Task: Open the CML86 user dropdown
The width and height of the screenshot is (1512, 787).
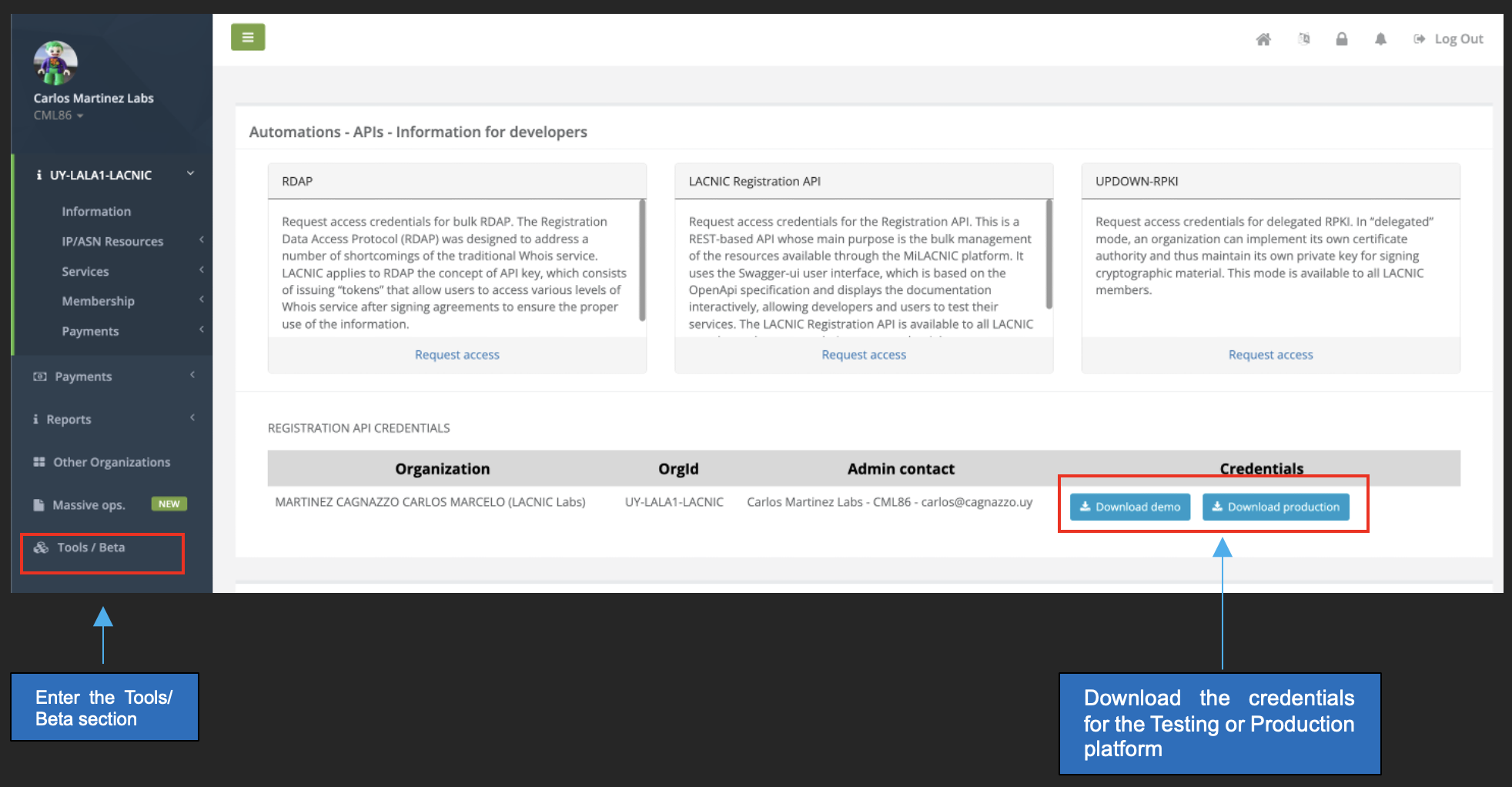Action: click(59, 116)
